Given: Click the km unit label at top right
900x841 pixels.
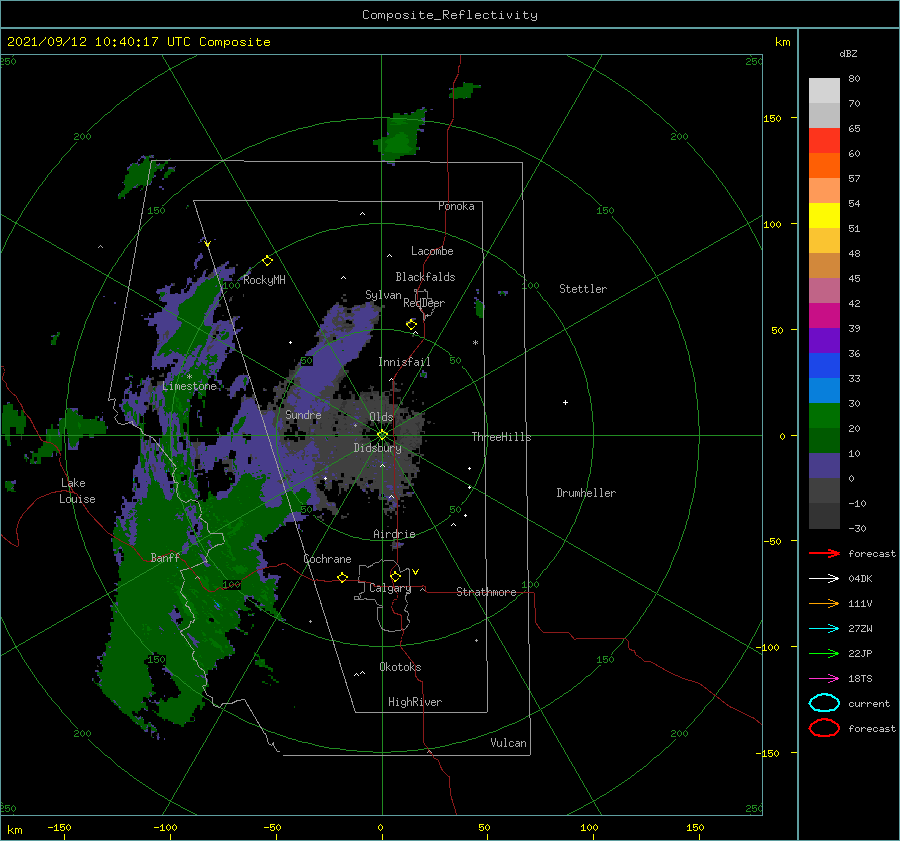Looking at the screenshot, I should 782,42.
